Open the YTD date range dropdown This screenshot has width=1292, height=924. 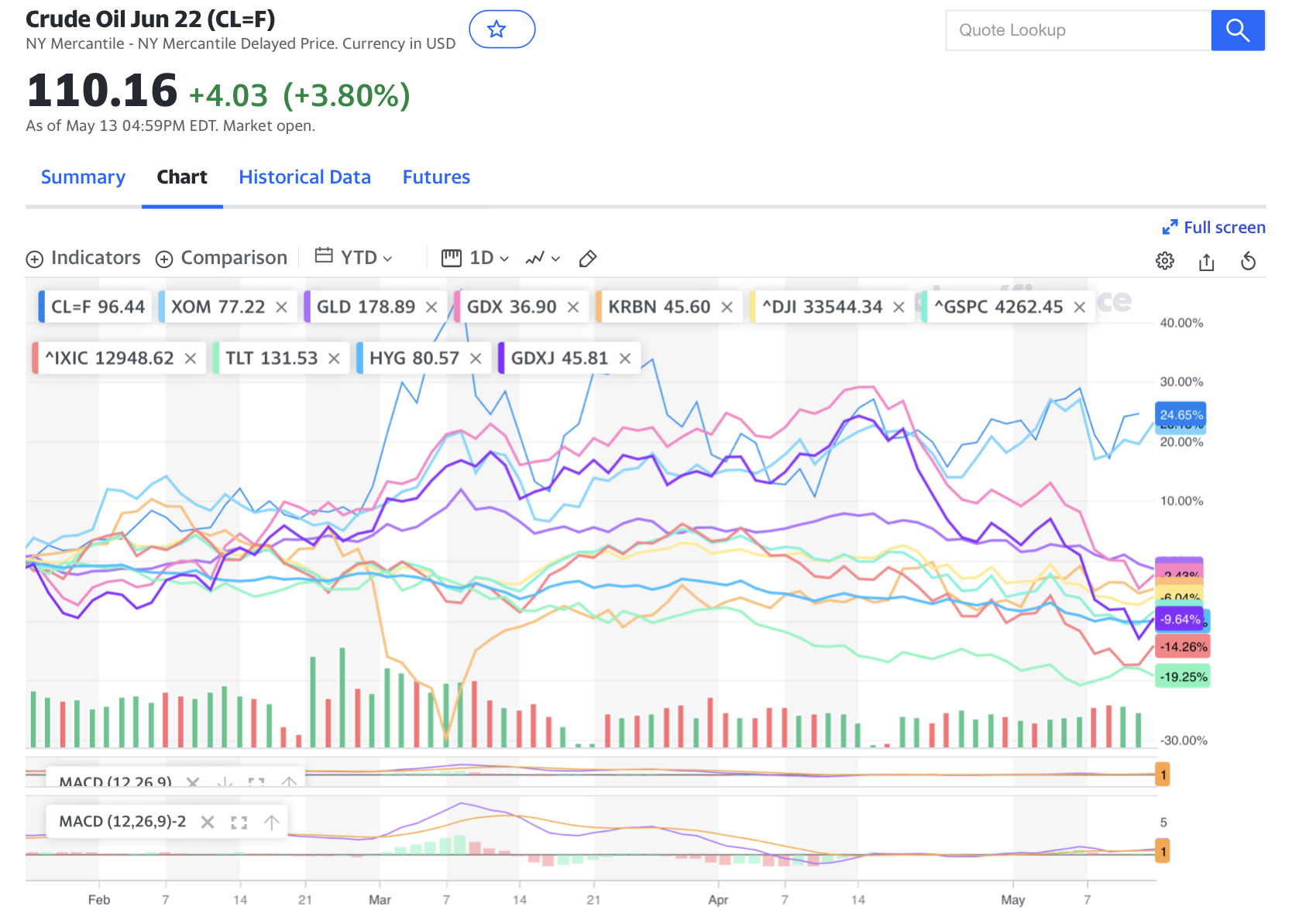pyautogui.click(x=355, y=258)
